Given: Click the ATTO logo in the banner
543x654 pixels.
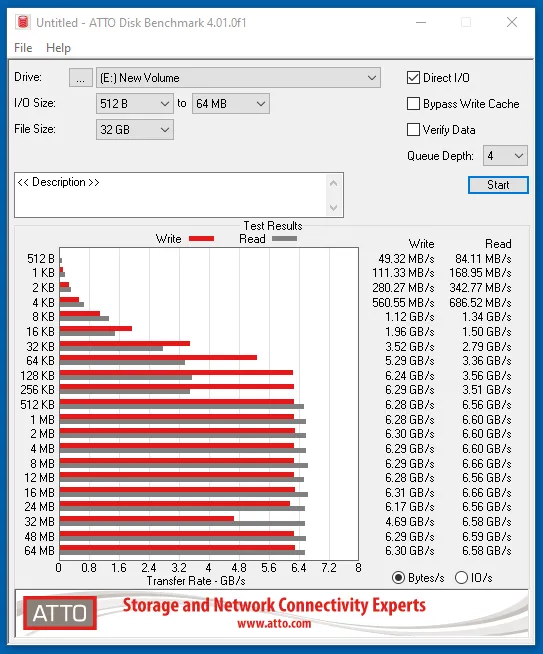Looking at the screenshot, I should 60,613.
